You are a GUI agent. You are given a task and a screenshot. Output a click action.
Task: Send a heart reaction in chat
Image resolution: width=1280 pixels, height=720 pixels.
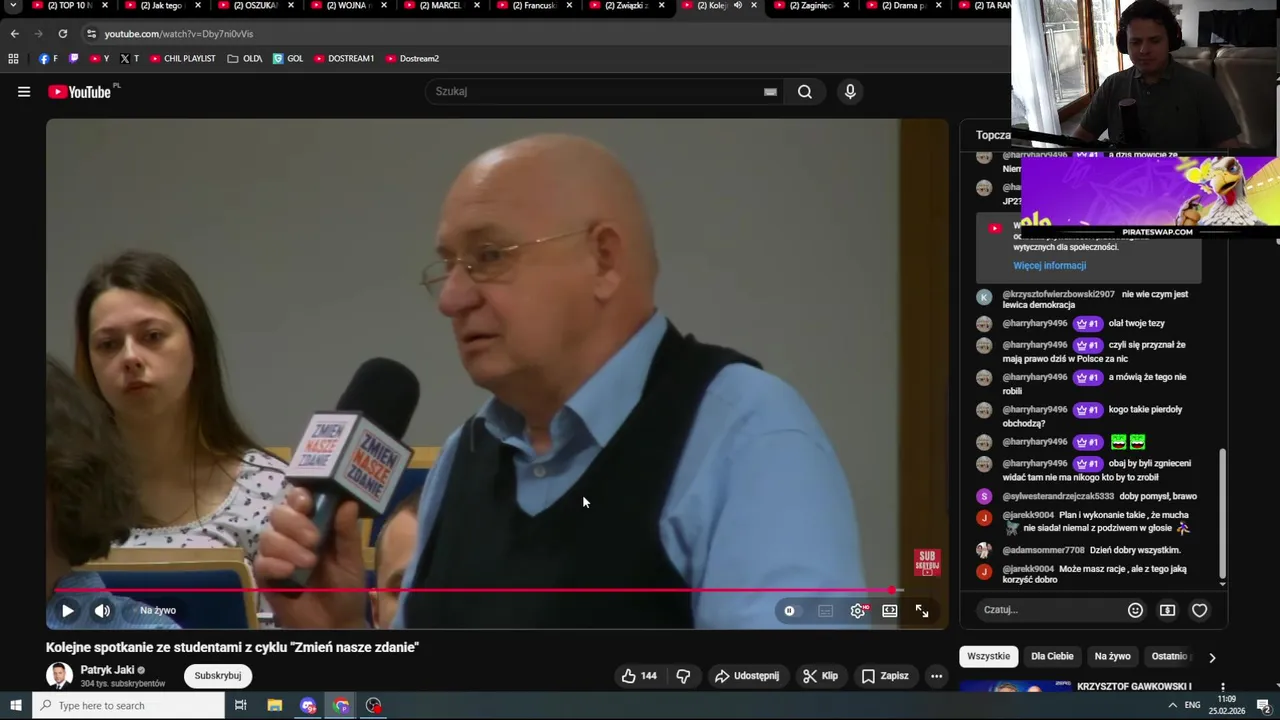pyautogui.click(x=1199, y=610)
